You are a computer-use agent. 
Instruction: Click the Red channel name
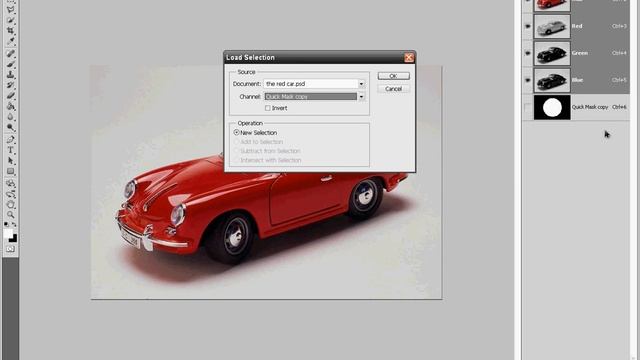tap(577, 26)
